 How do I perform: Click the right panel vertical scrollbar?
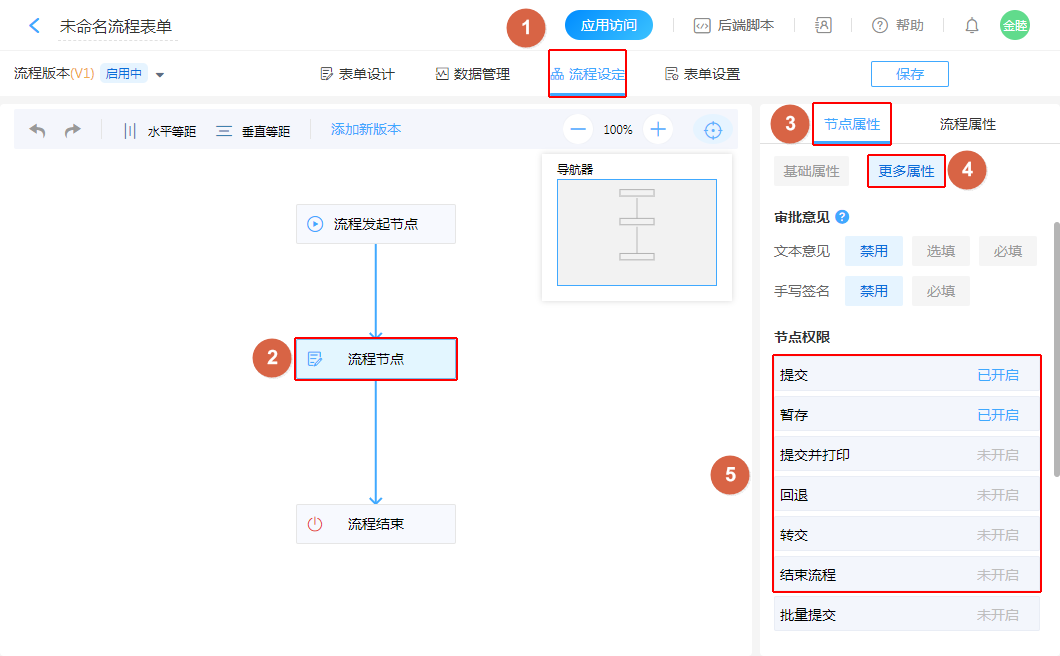[x=1055, y=350]
